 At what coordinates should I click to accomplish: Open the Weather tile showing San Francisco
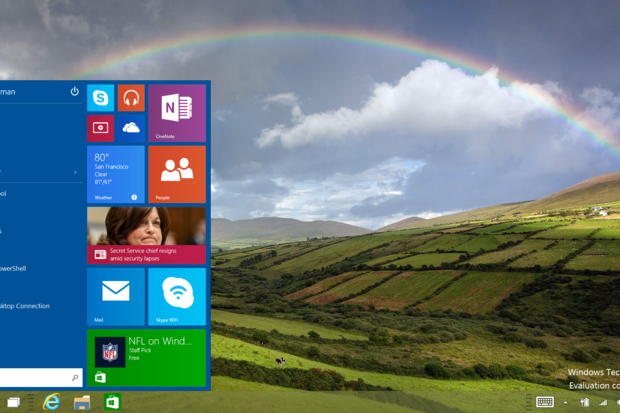[x=116, y=174]
